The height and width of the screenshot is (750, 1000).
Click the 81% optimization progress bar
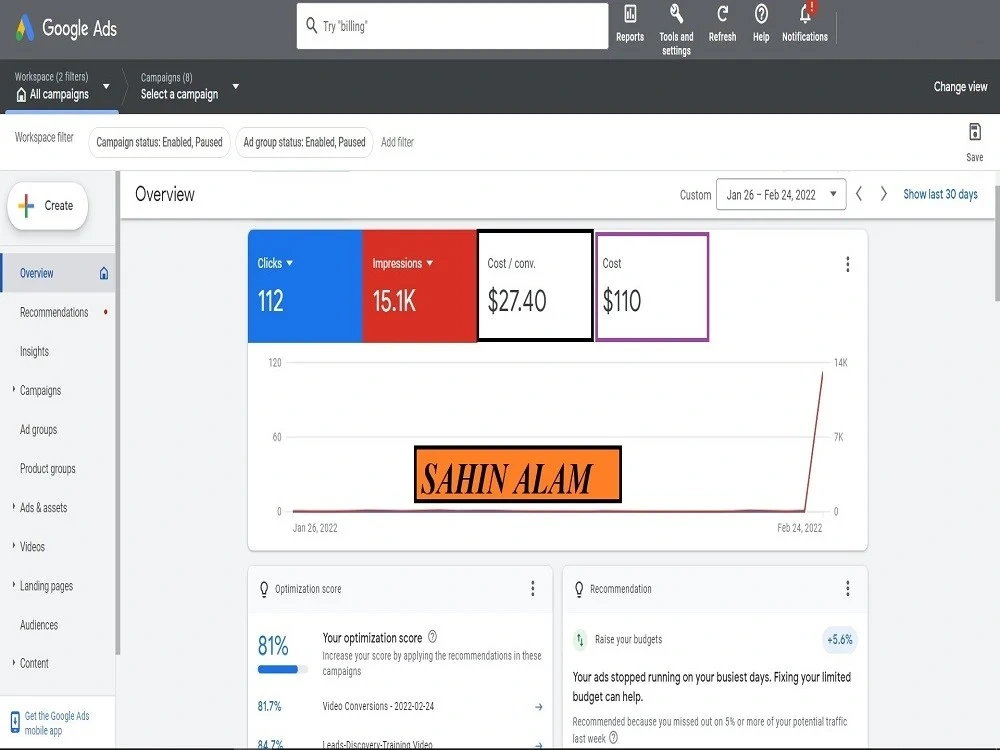[x=283, y=669]
